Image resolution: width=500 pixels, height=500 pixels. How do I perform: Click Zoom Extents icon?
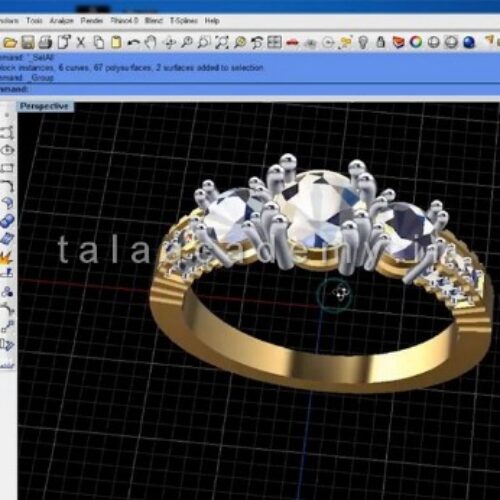[222, 42]
